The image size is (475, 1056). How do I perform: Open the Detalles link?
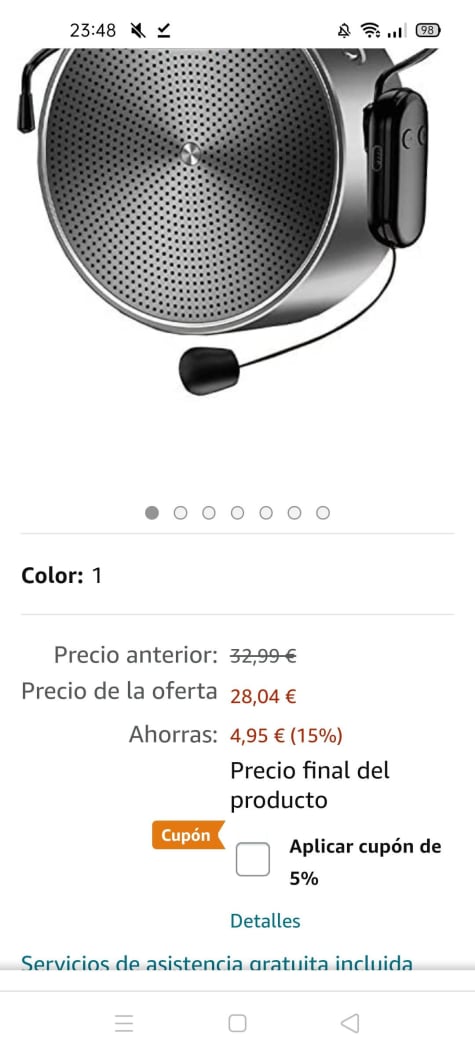(265, 921)
